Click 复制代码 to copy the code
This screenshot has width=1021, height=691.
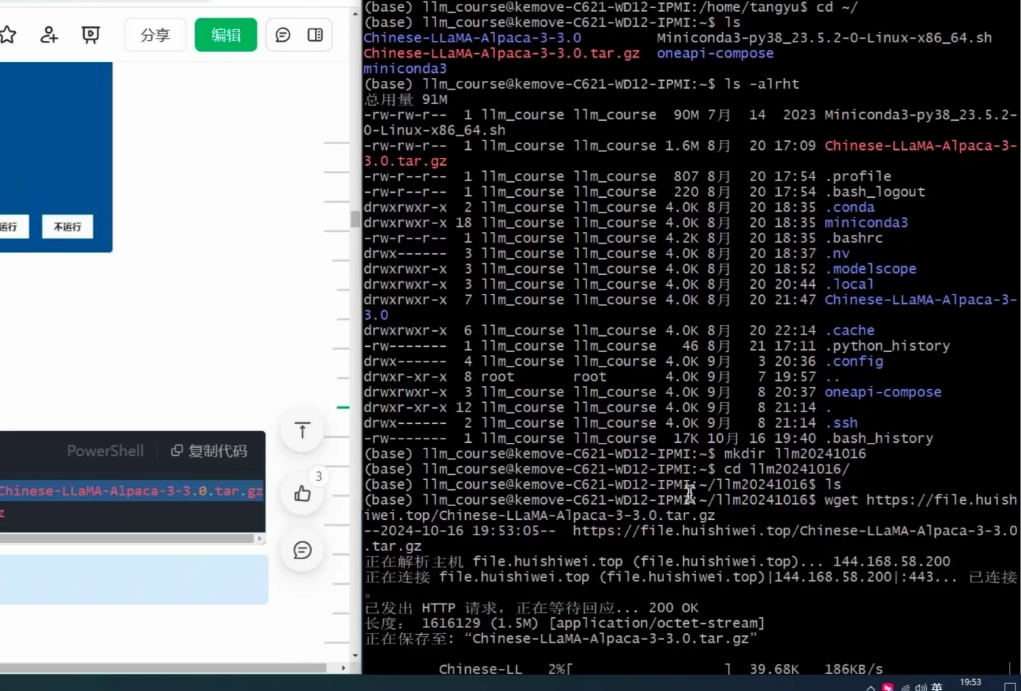(x=208, y=451)
